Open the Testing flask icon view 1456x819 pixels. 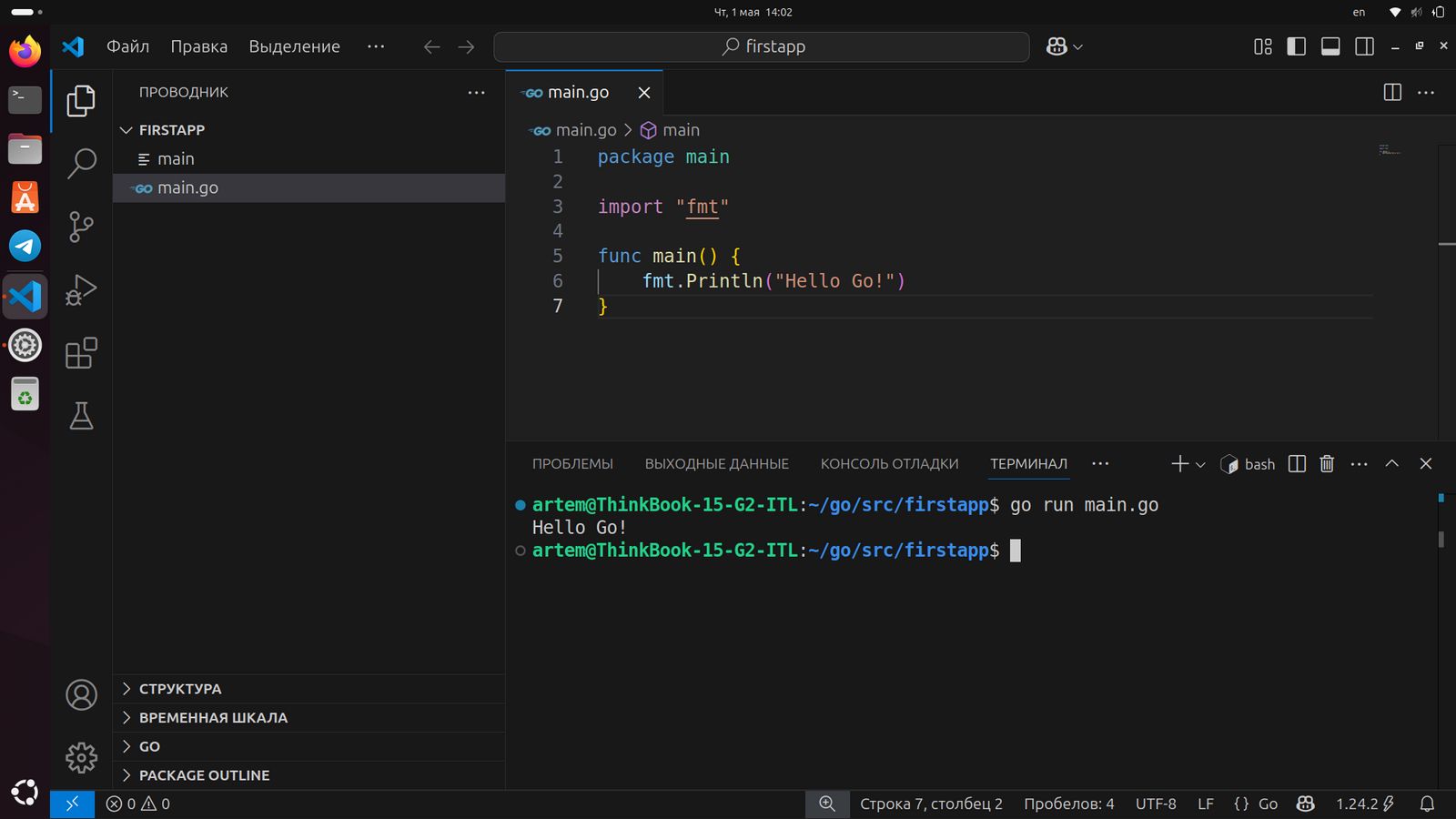pyautogui.click(x=81, y=416)
